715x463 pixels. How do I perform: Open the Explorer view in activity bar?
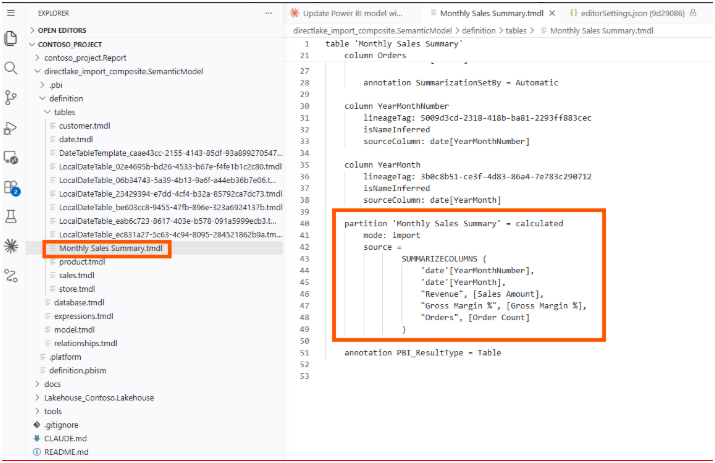pos(11,38)
